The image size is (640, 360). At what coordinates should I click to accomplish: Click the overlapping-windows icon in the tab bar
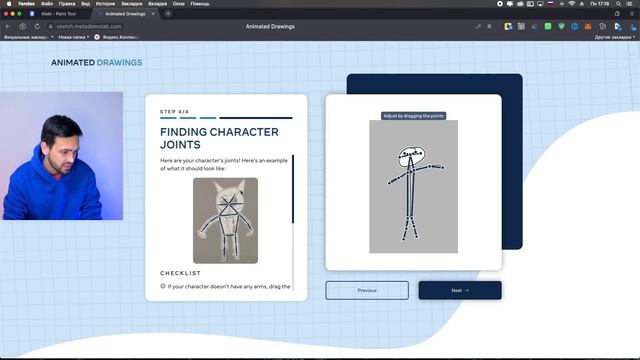click(617, 13)
